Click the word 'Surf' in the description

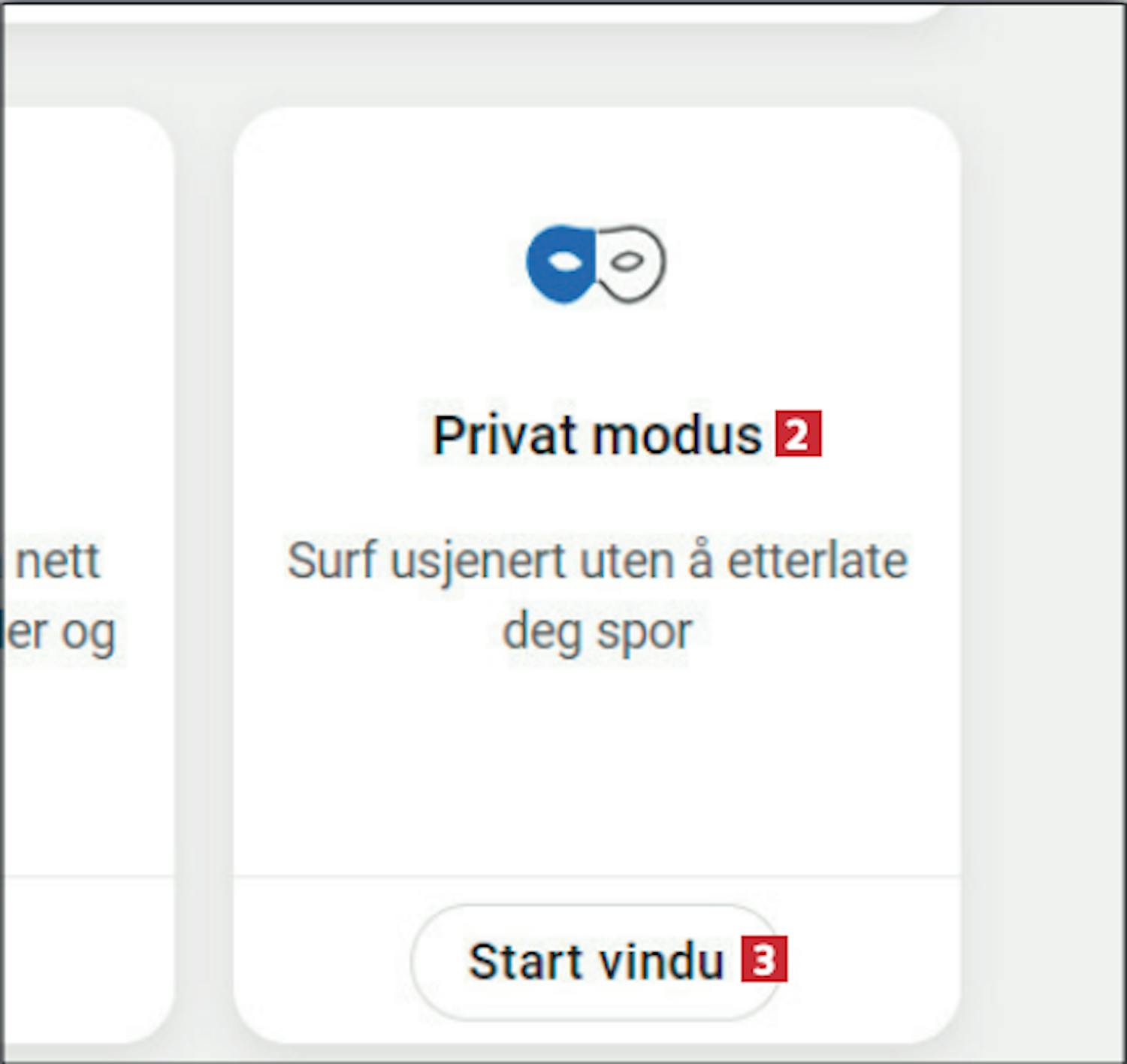point(331,561)
